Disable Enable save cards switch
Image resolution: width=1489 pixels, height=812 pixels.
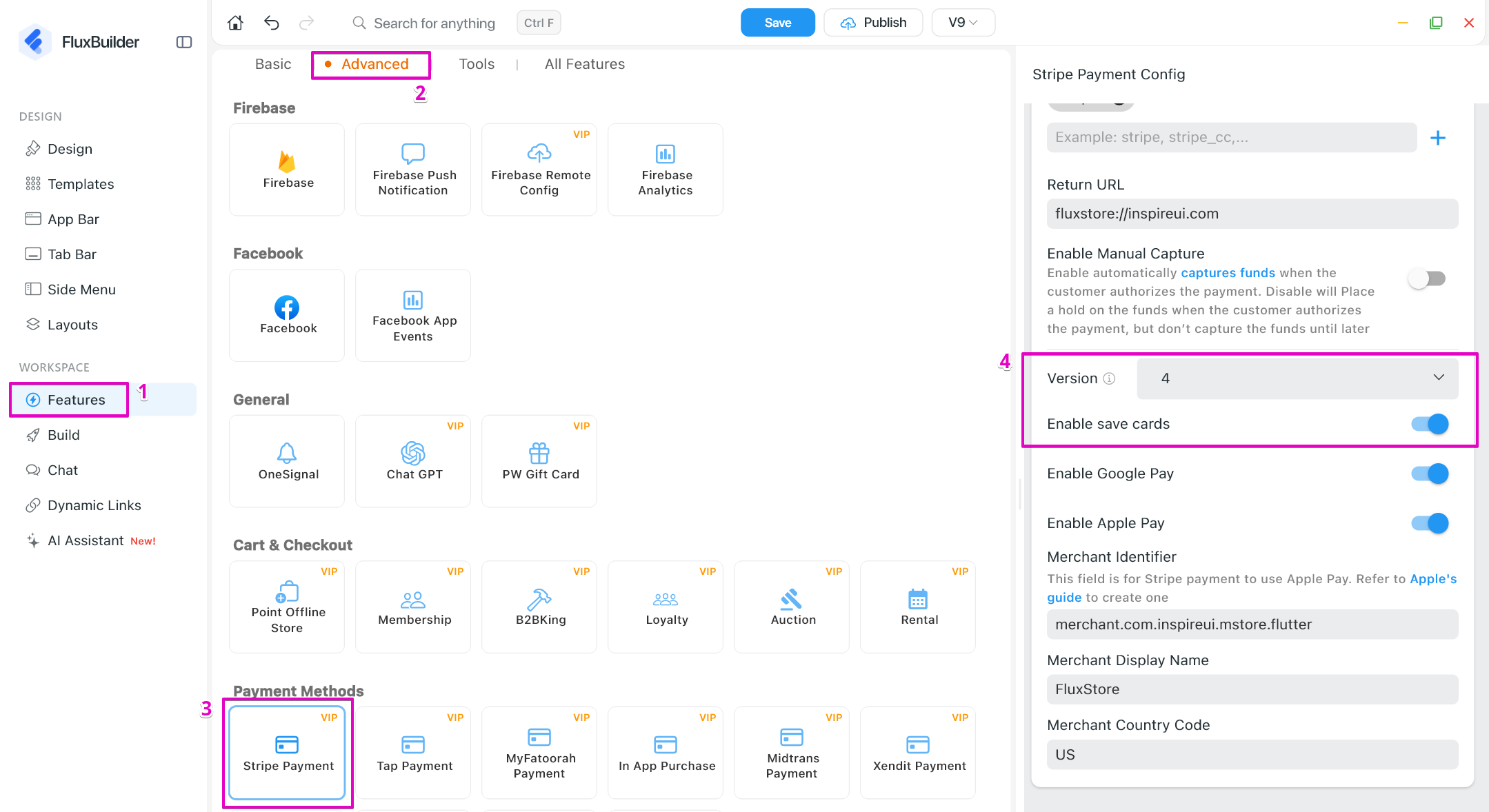[1430, 424]
